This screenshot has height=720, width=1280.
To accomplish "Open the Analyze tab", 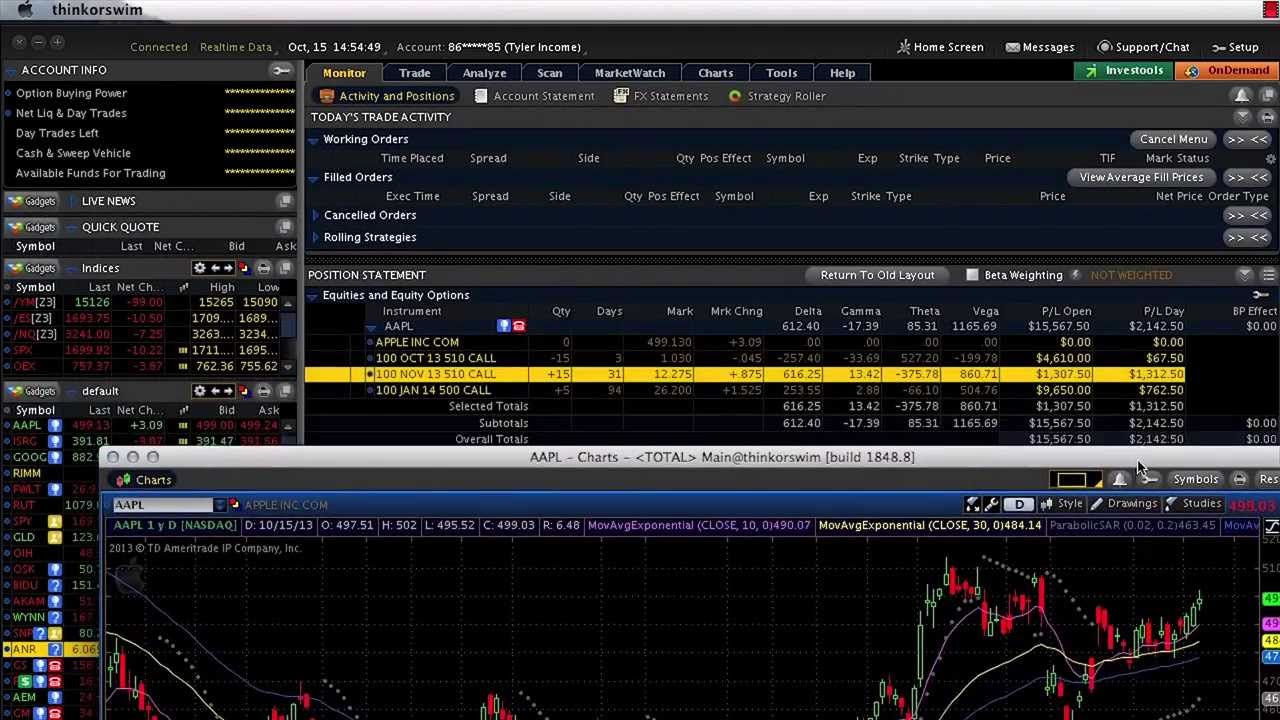I will click(x=484, y=73).
